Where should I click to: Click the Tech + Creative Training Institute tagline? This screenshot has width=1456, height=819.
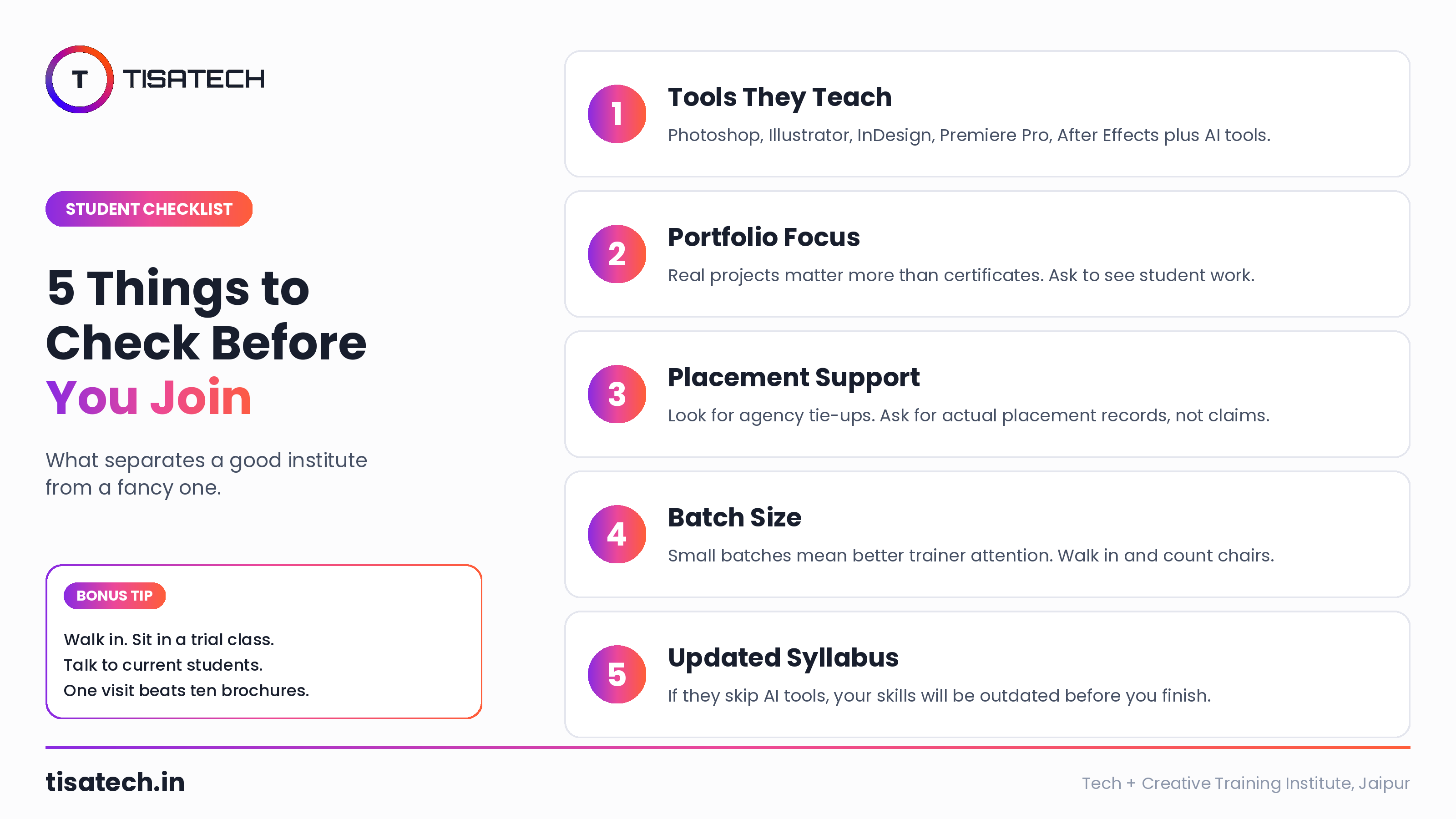[x=1246, y=784]
